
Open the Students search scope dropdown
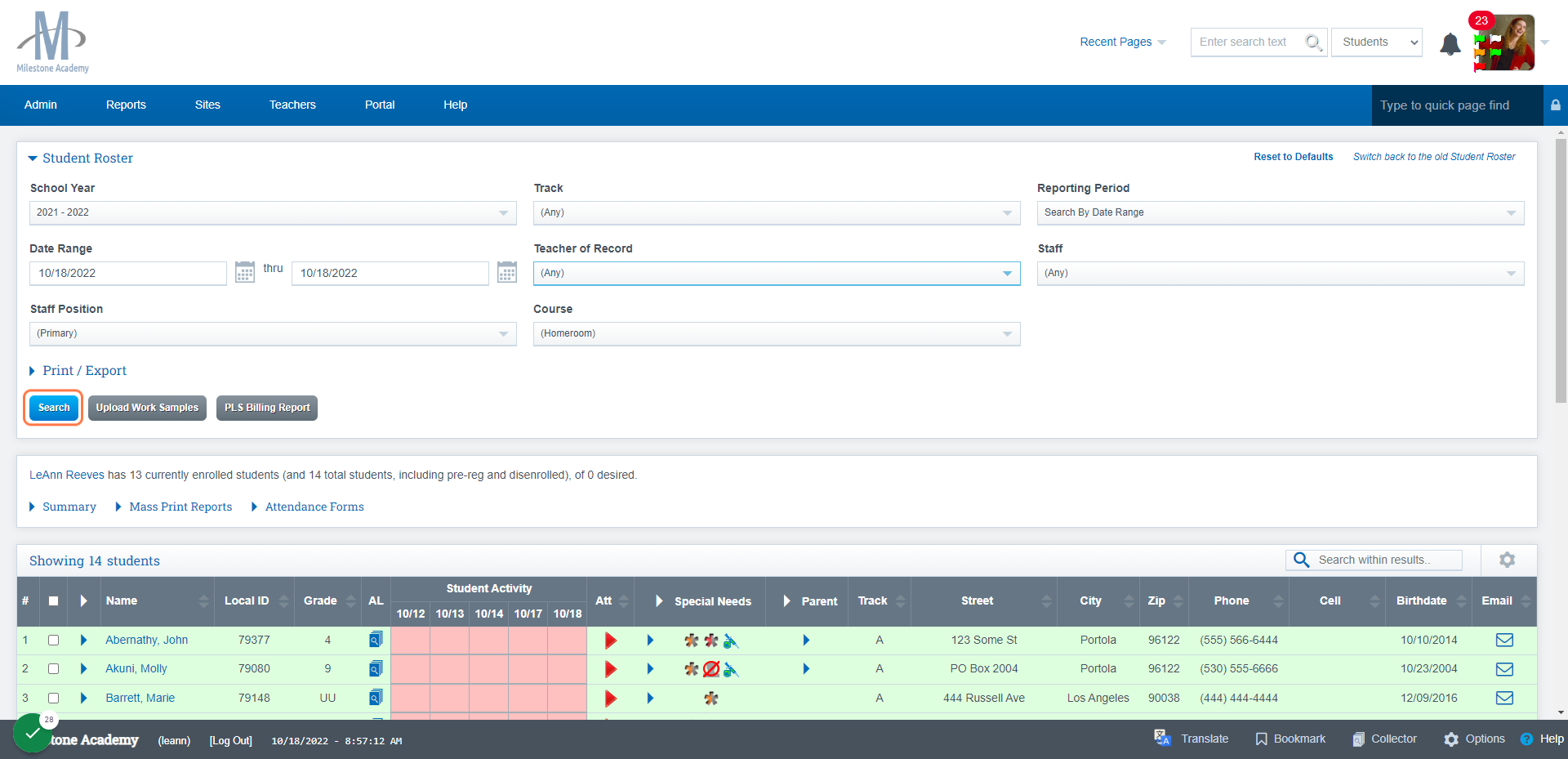1377,42
